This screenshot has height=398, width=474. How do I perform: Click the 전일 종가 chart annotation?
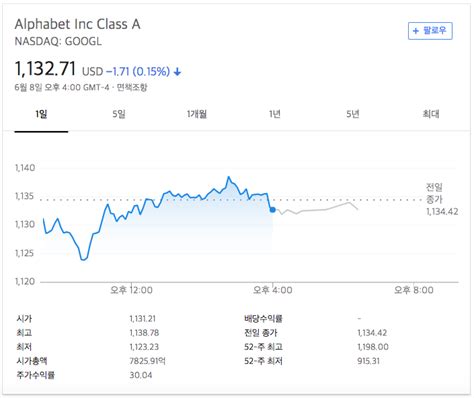click(442, 199)
